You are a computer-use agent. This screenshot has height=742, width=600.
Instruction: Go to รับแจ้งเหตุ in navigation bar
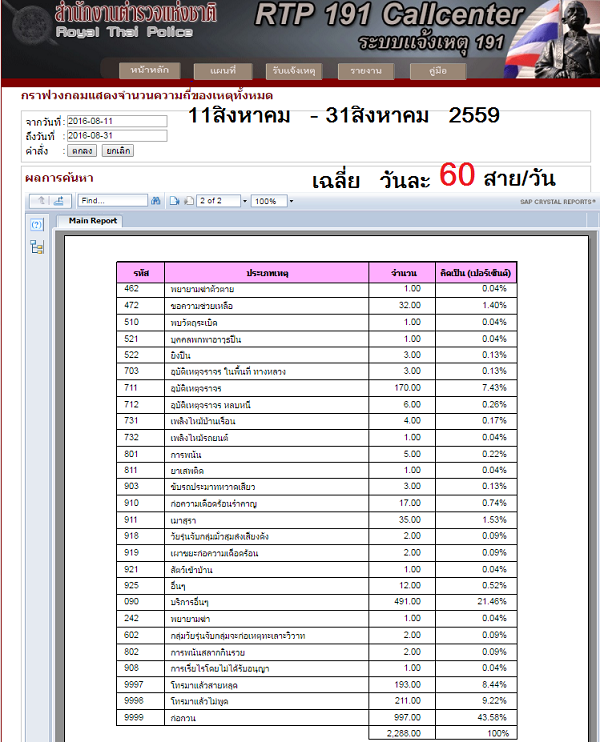pyautogui.click(x=295, y=71)
